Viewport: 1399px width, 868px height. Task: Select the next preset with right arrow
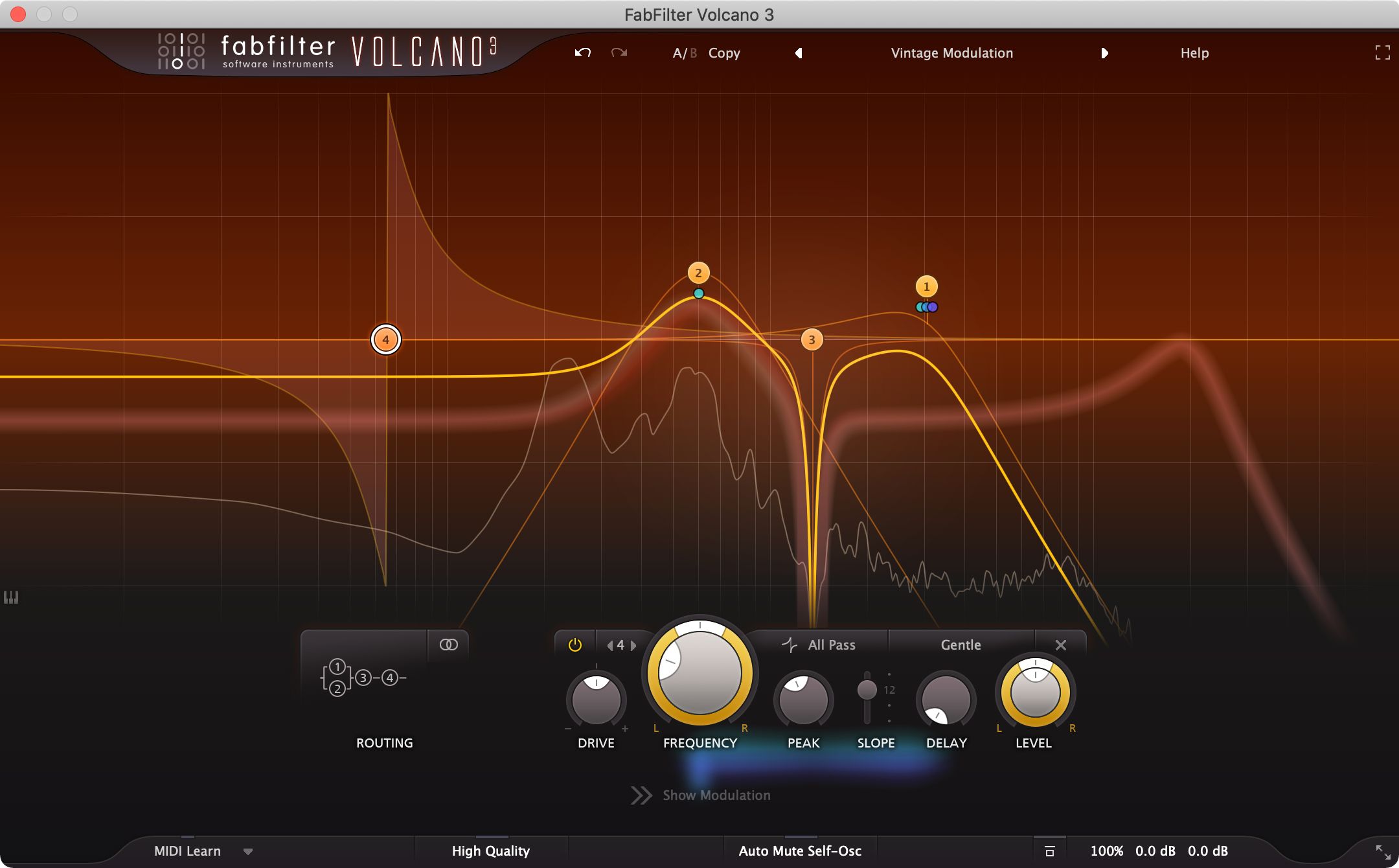point(1104,53)
